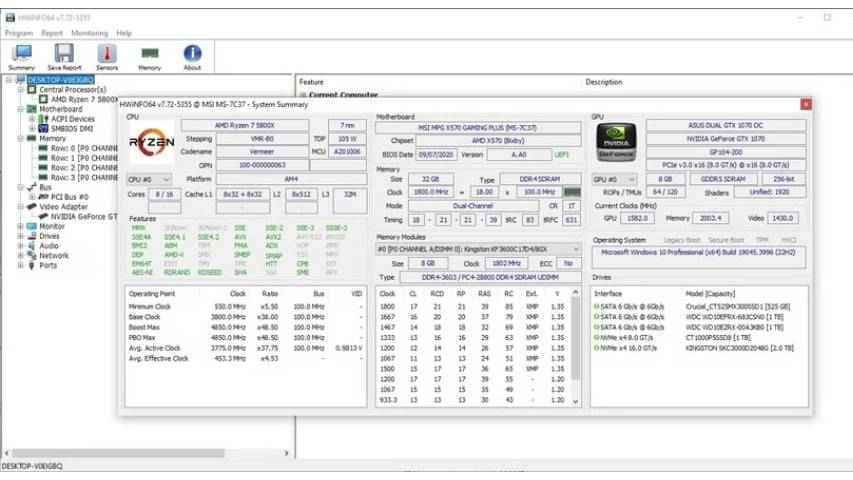Click the Save Report floppy disk icon
The height and width of the screenshot is (480, 853).
64,53
